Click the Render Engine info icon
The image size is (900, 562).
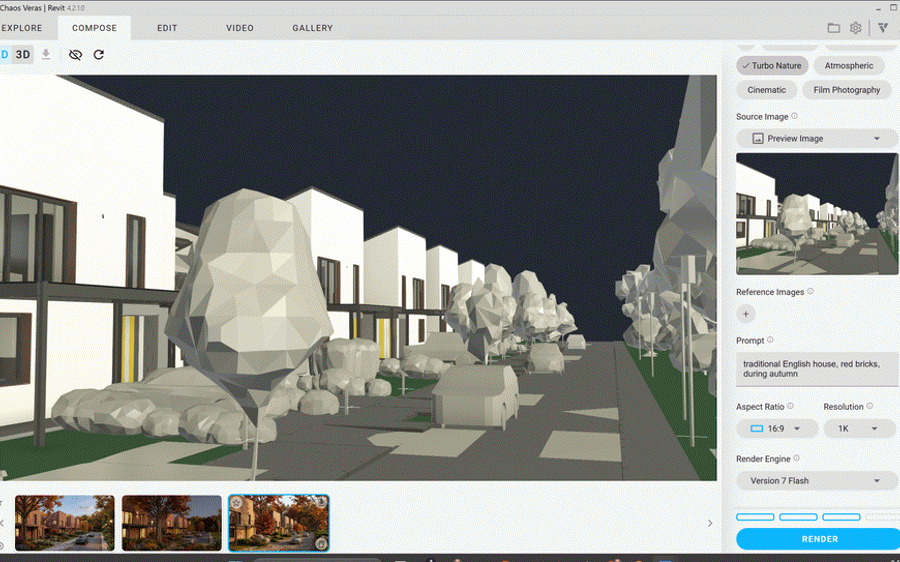click(x=796, y=458)
